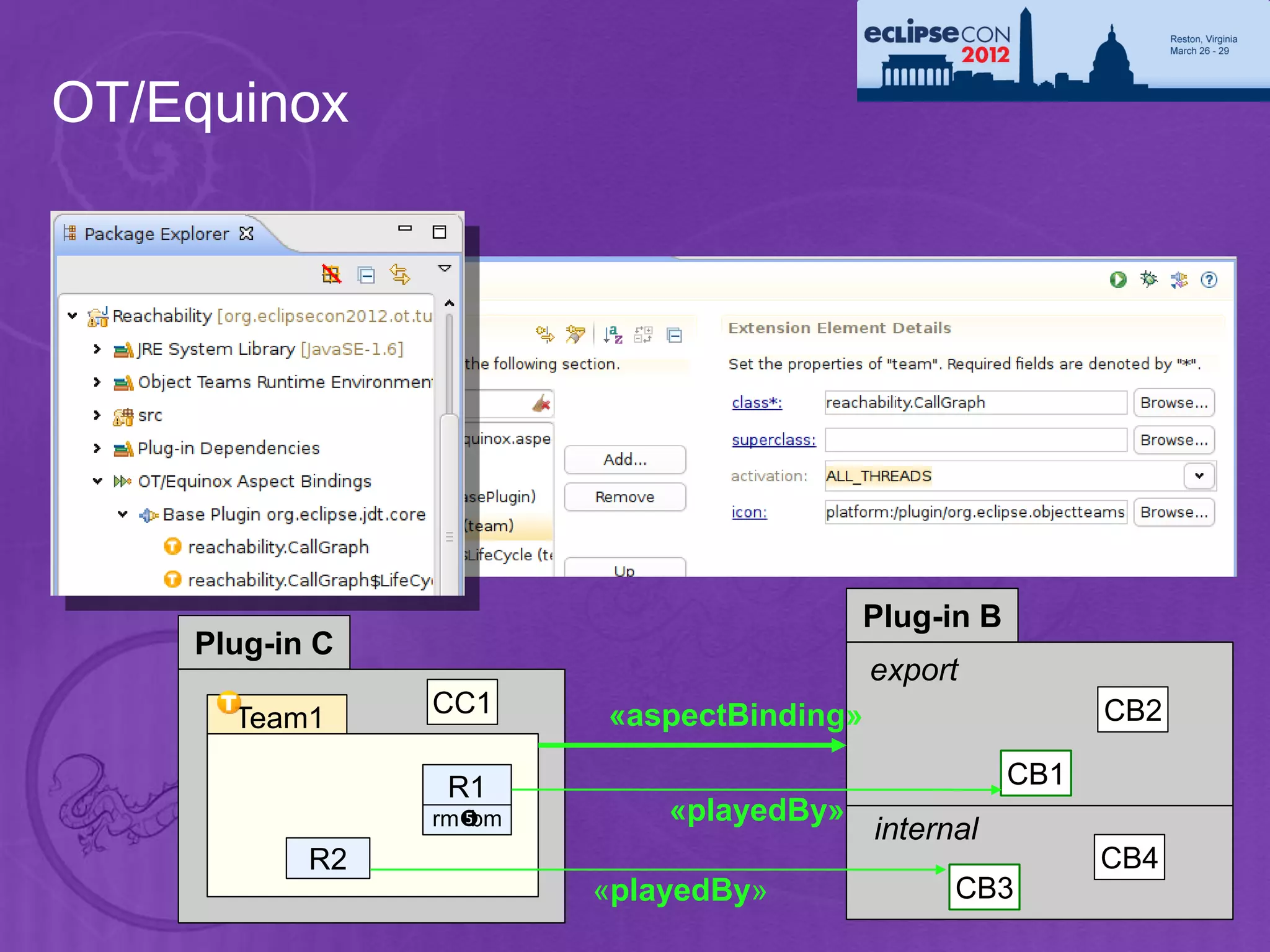Select reachability.CallGraph$LifeCycle entry
The height and width of the screenshot is (952, 1270).
tap(298, 580)
